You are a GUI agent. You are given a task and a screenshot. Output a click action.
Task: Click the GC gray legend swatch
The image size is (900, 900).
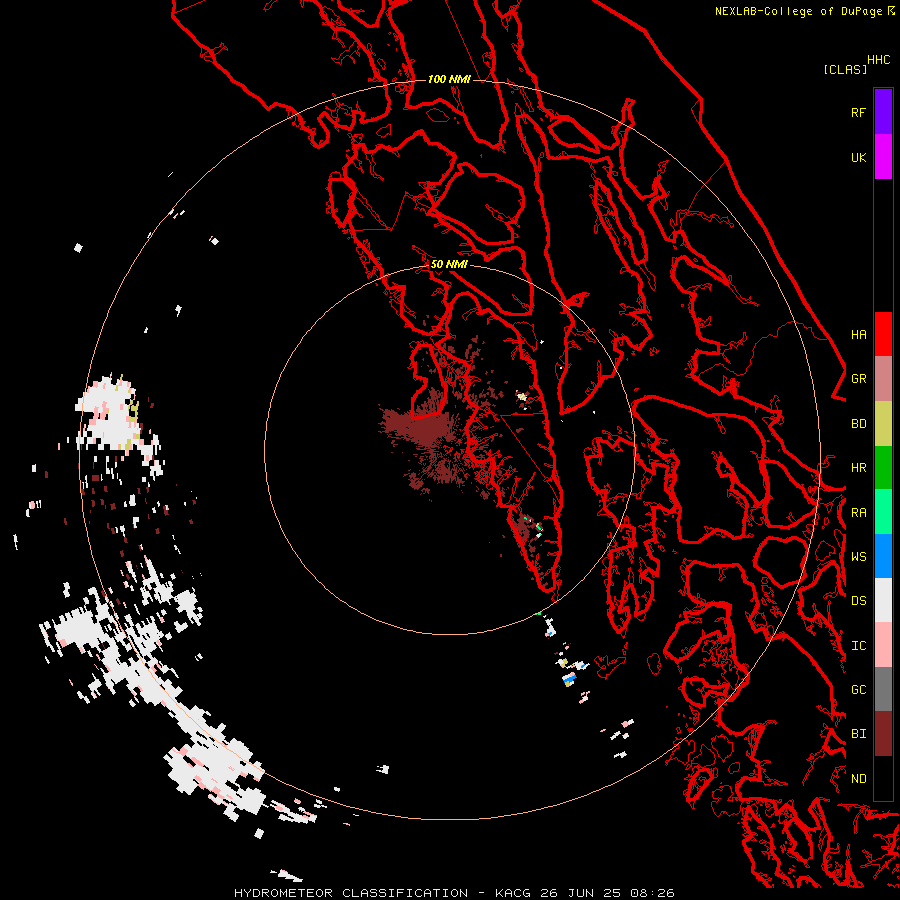point(883,689)
